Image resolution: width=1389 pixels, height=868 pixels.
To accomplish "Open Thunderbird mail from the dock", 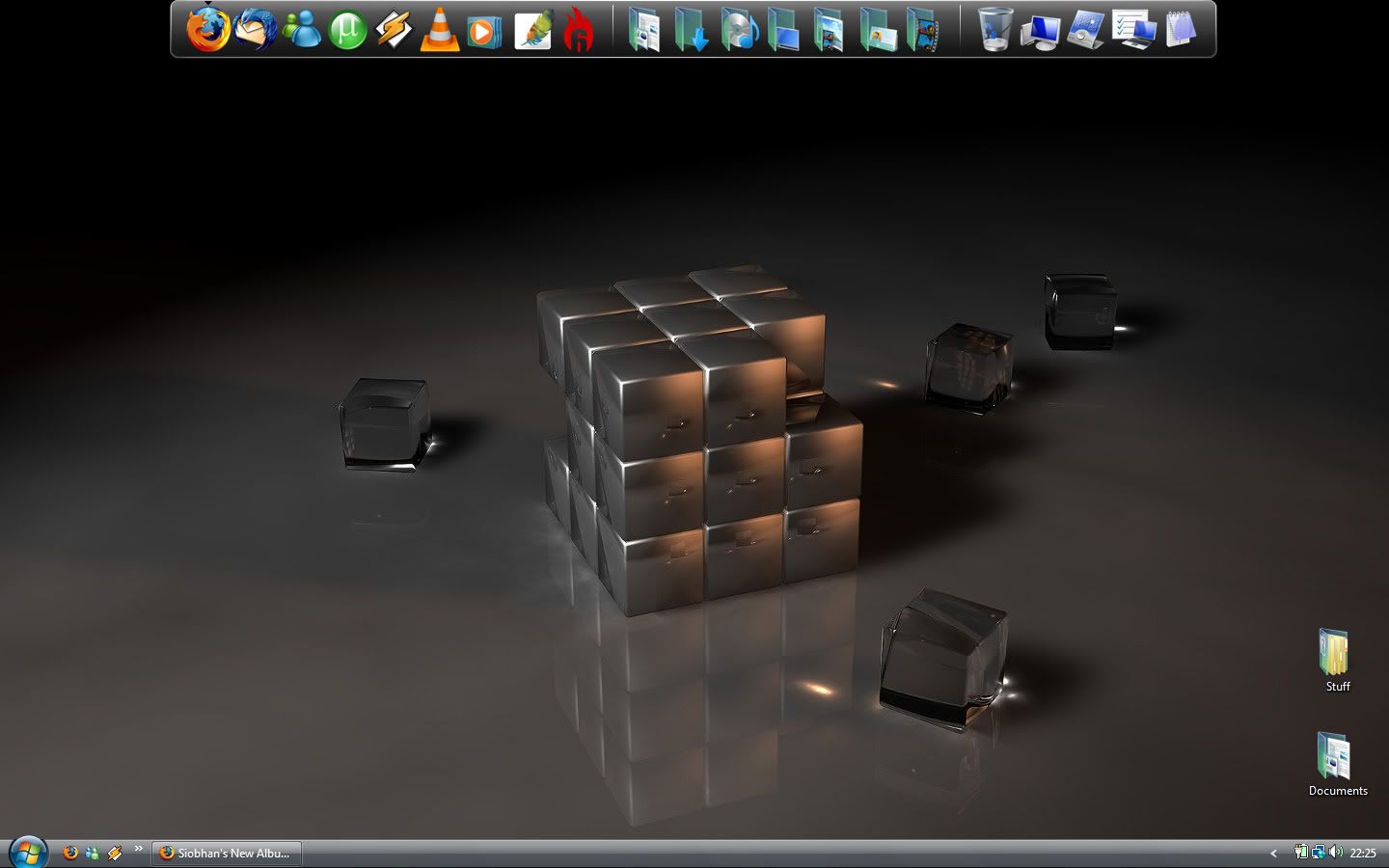I will pos(256,30).
